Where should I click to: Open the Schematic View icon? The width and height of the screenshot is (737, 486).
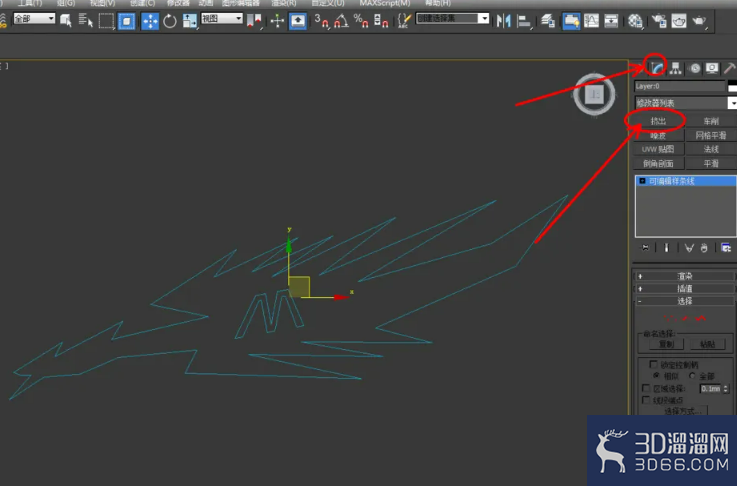pyautogui.click(x=611, y=21)
